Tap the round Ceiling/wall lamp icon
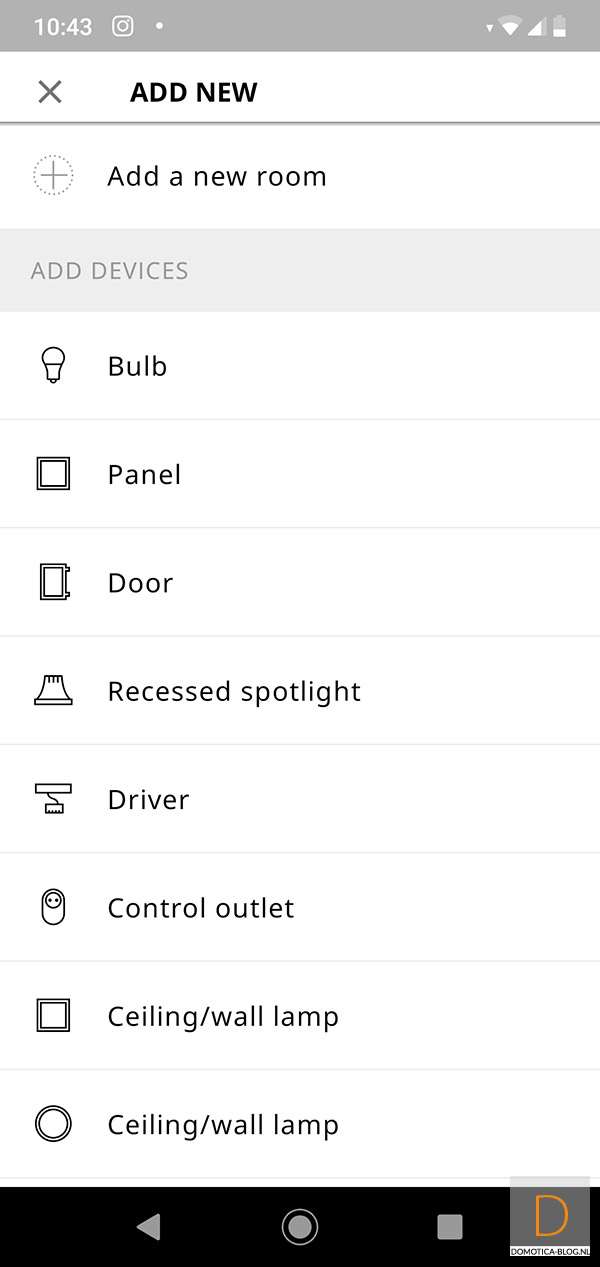This screenshot has width=600, height=1267. pyautogui.click(x=53, y=1124)
